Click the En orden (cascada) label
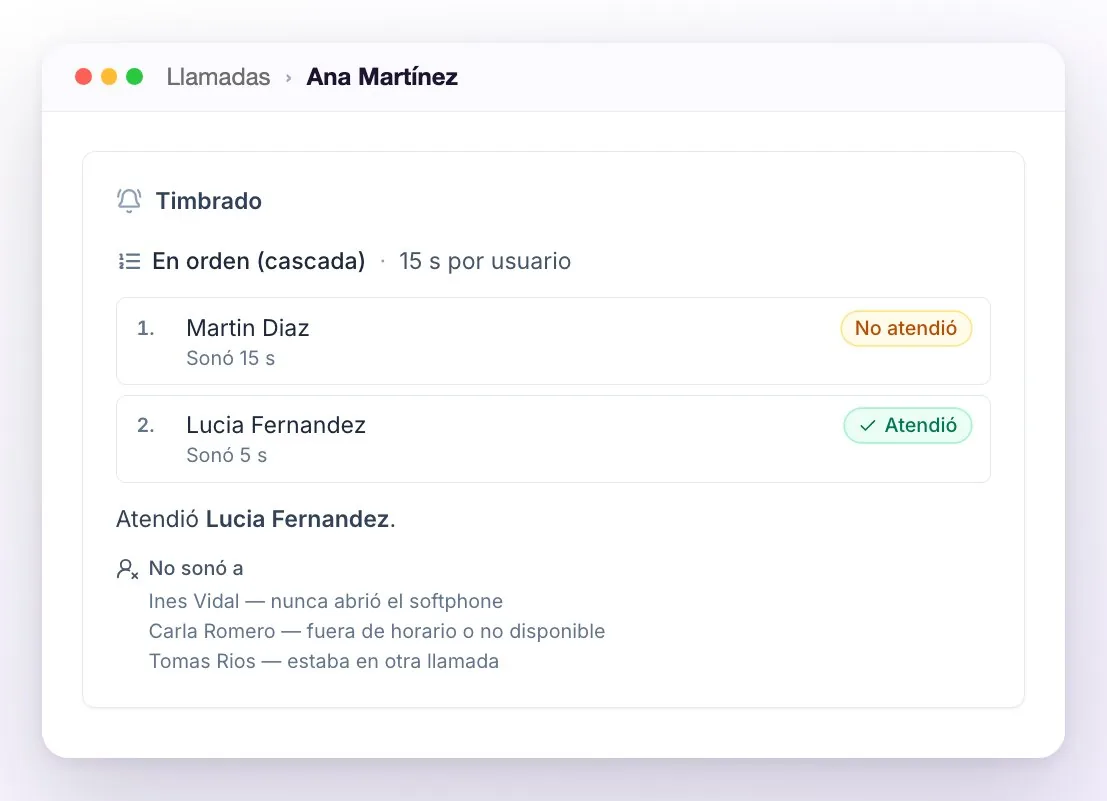This screenshot has height=801, width=1107. (x=258, y=261)
